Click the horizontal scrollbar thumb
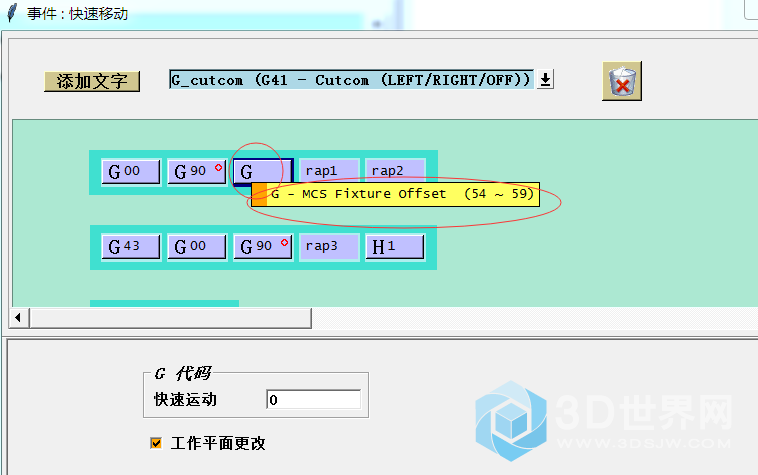 tap(170, 318)
